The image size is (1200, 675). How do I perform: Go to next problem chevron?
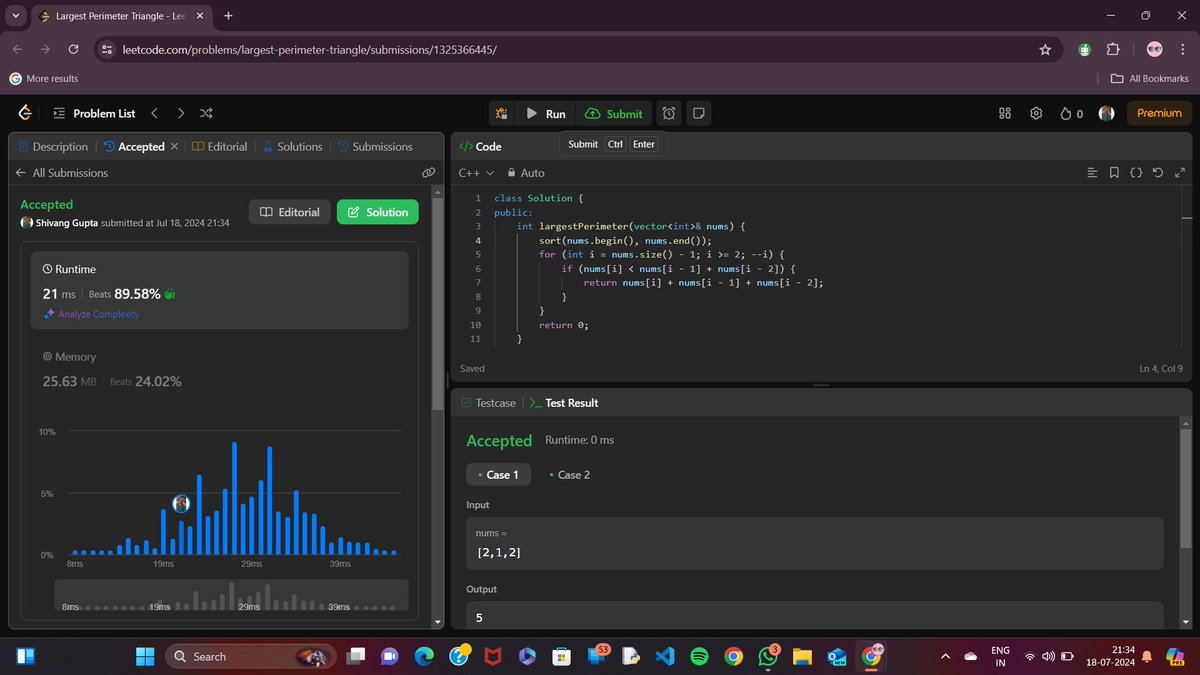[180, 113]
